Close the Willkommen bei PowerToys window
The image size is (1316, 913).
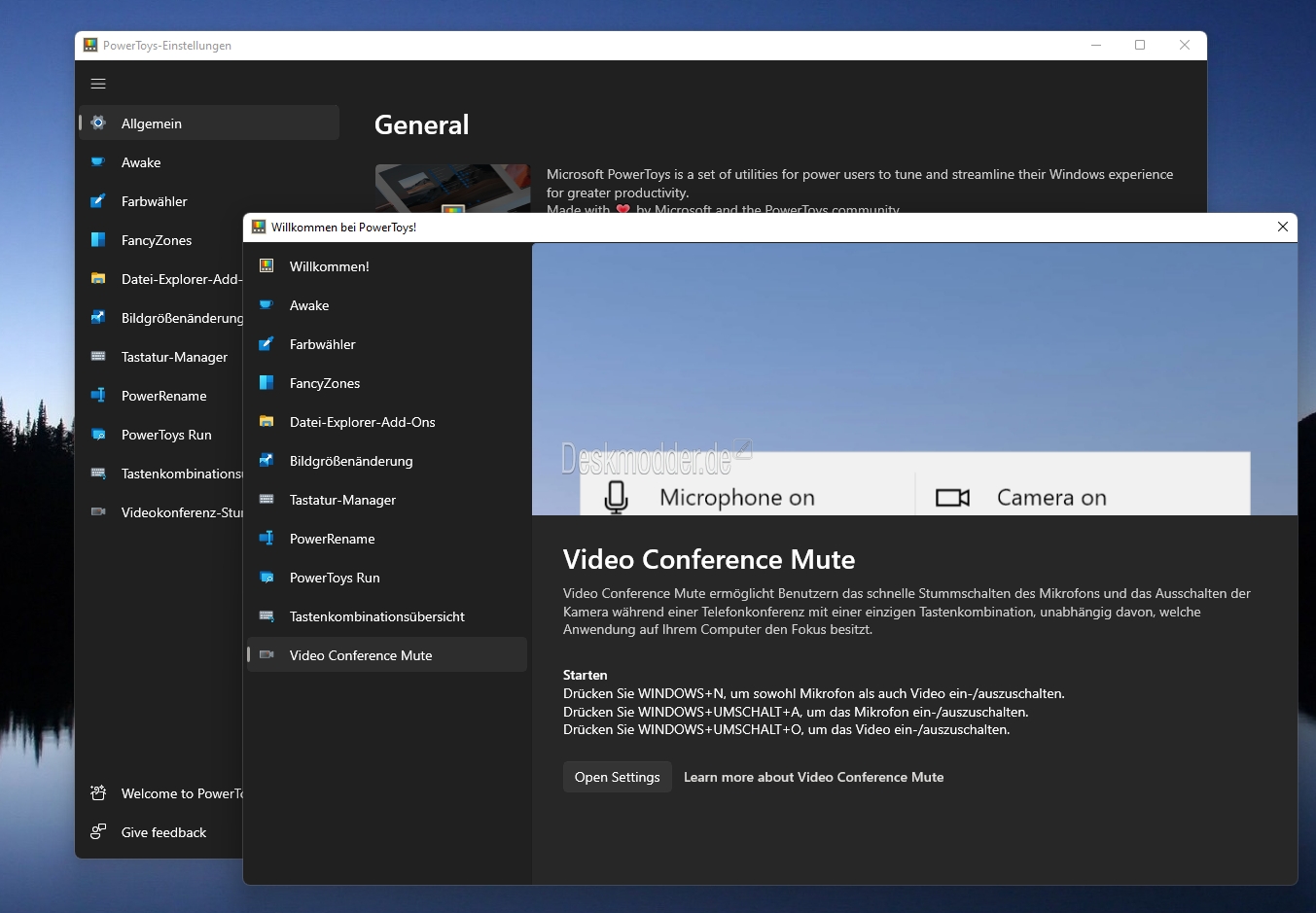click(1282, 227)
